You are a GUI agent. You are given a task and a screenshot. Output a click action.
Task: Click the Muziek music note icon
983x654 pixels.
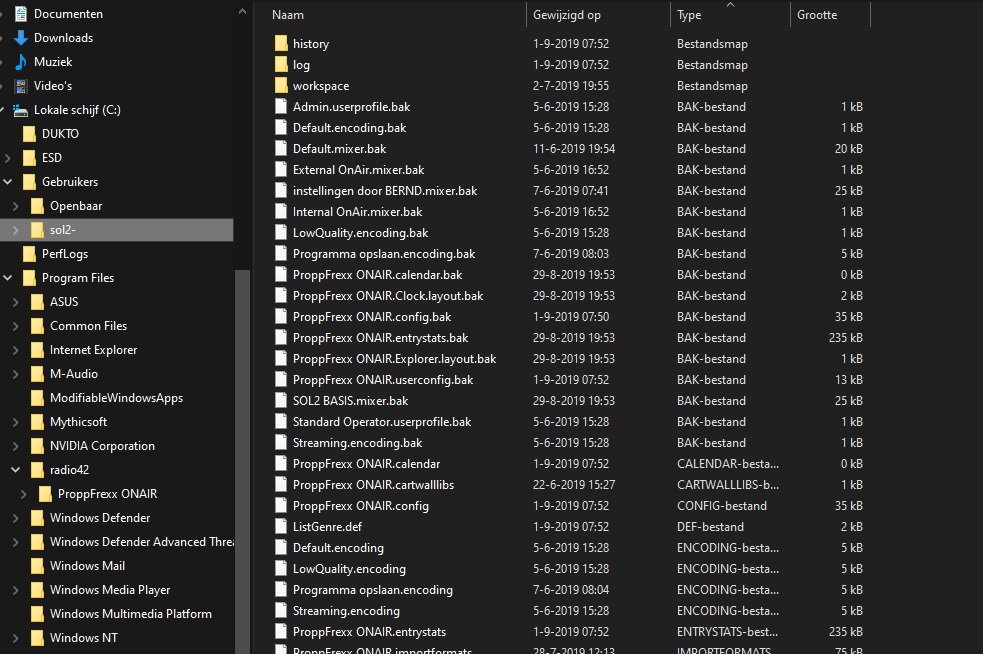tap(20, 62)
